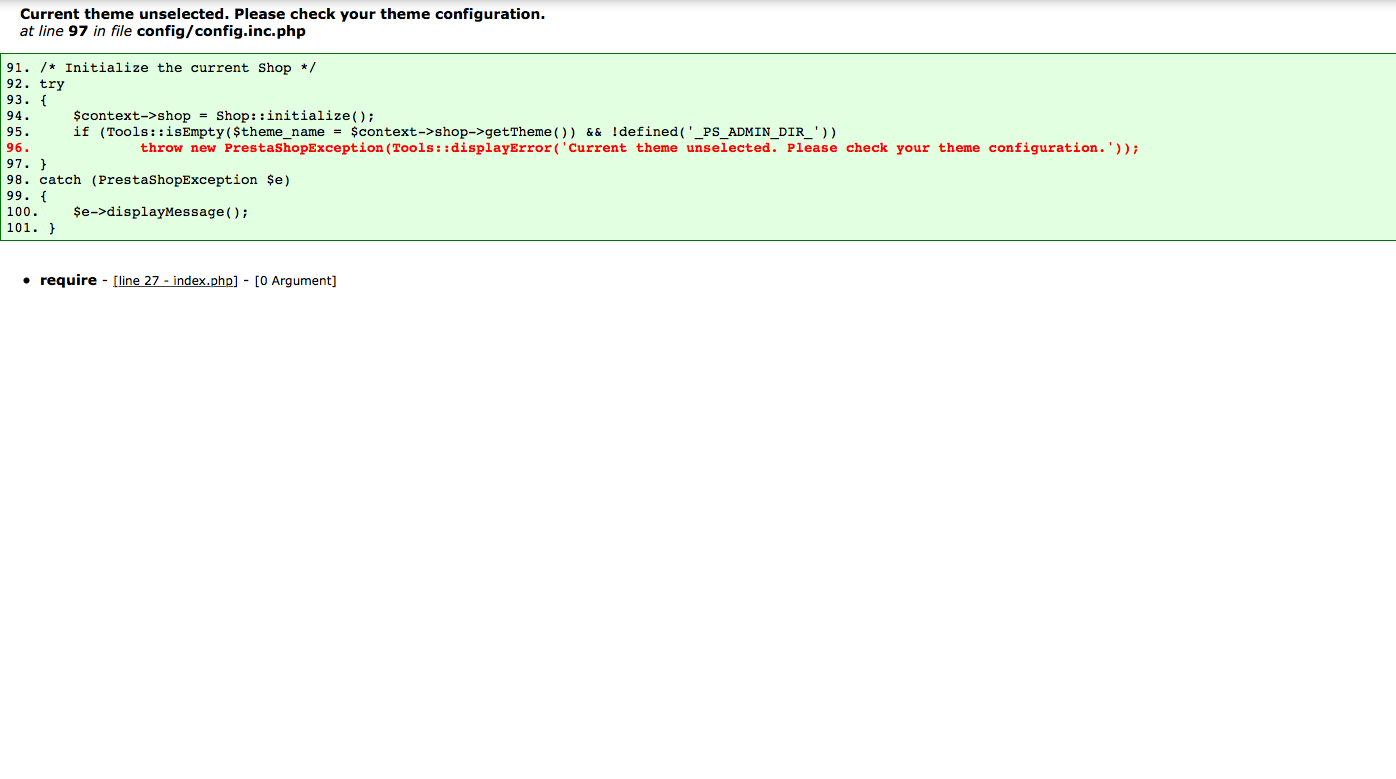Image resolution: width=1396 pixels, height=779 pixels.
Task: Click the bold "Current theme unselected" error heading
Action: pos(283,15)
